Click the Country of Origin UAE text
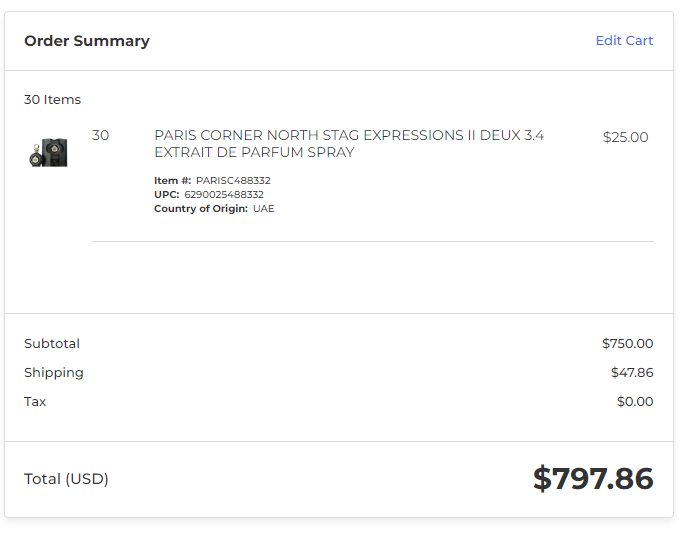 click(264, 209)
